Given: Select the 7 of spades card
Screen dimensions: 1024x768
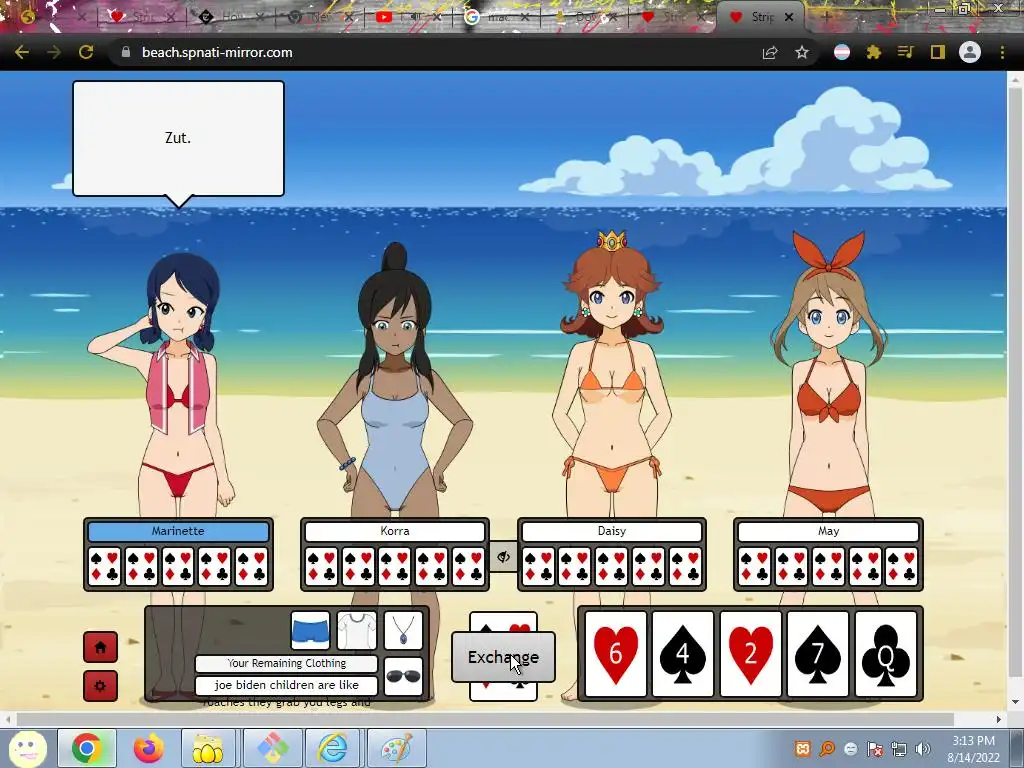Looking at the screenshot, I should tap(818, 654).
